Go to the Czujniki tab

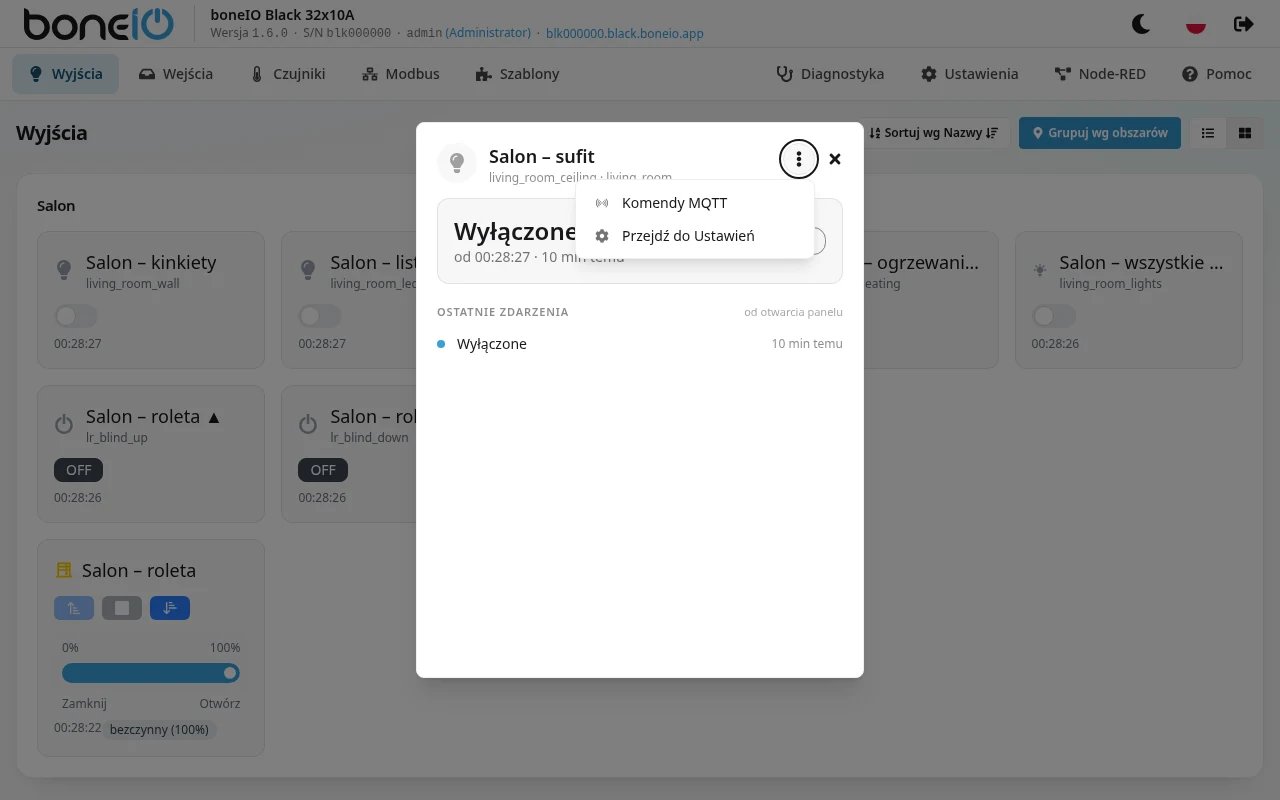pyautogui.click(x=288, y=74)
